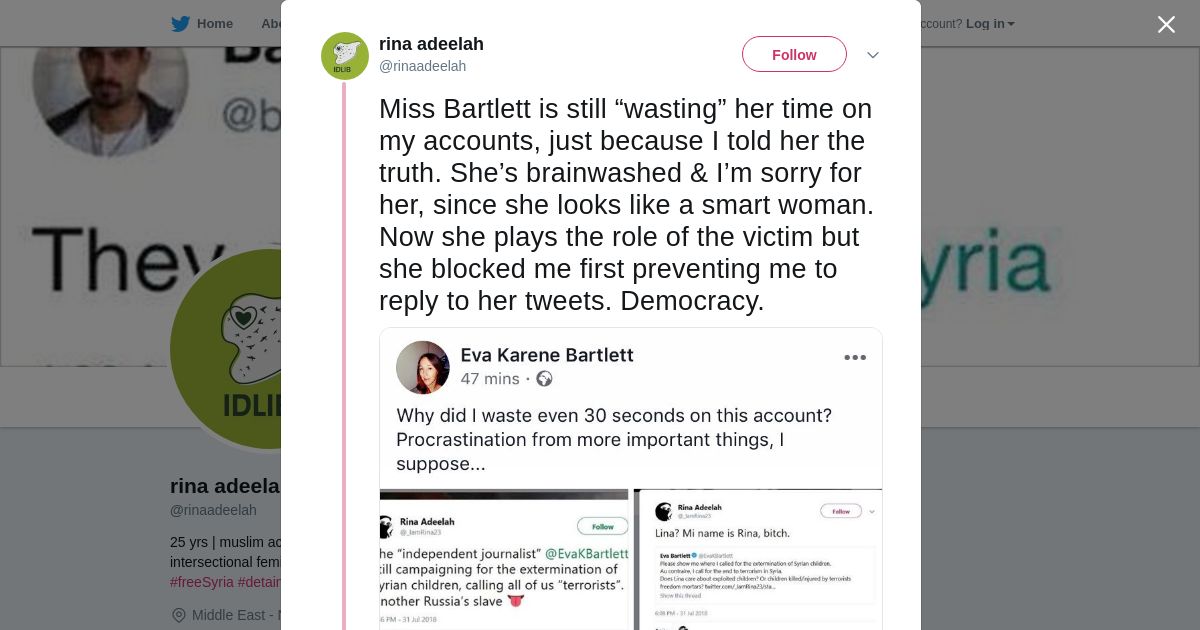Click rina adeelah's green avatar in the tweet
The height and width of the screenshot is (630, 1200).
click(x=345, y=56)
